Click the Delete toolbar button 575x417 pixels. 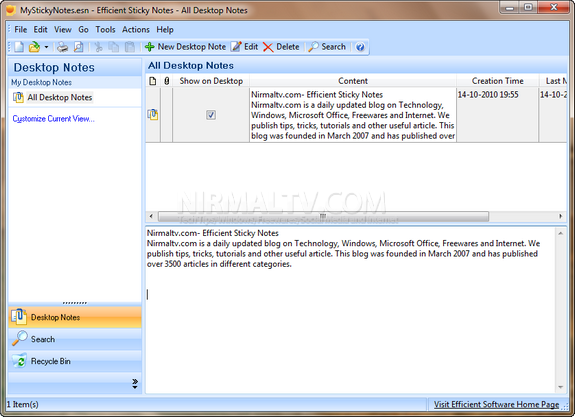[x=281, y=47]
